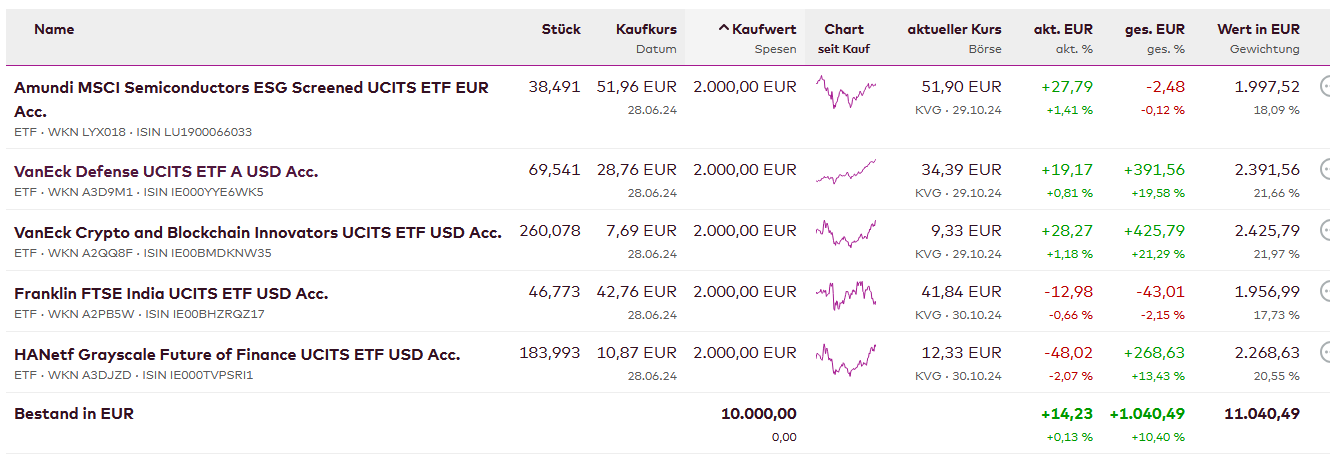The width and height of the screenshot is (1330, 457).
Task: Select the Chart seit Kauf column header
Action: (844, 29)
